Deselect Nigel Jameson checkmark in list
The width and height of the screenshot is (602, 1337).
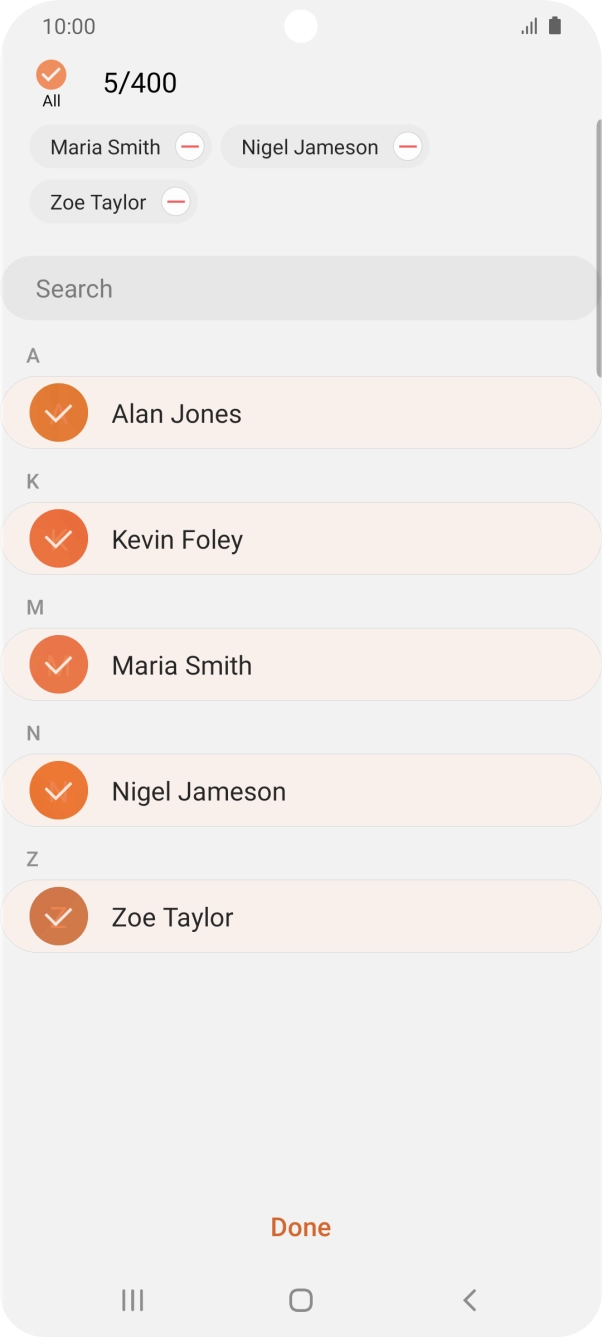(59, 791)
